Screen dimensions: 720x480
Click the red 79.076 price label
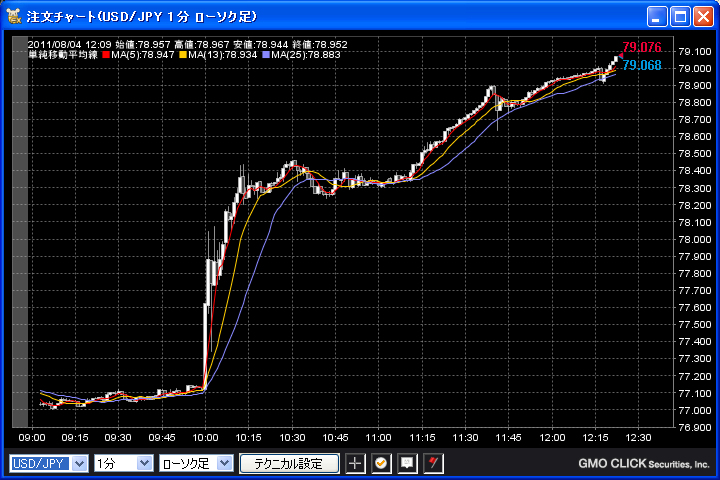tap(641, 47)
